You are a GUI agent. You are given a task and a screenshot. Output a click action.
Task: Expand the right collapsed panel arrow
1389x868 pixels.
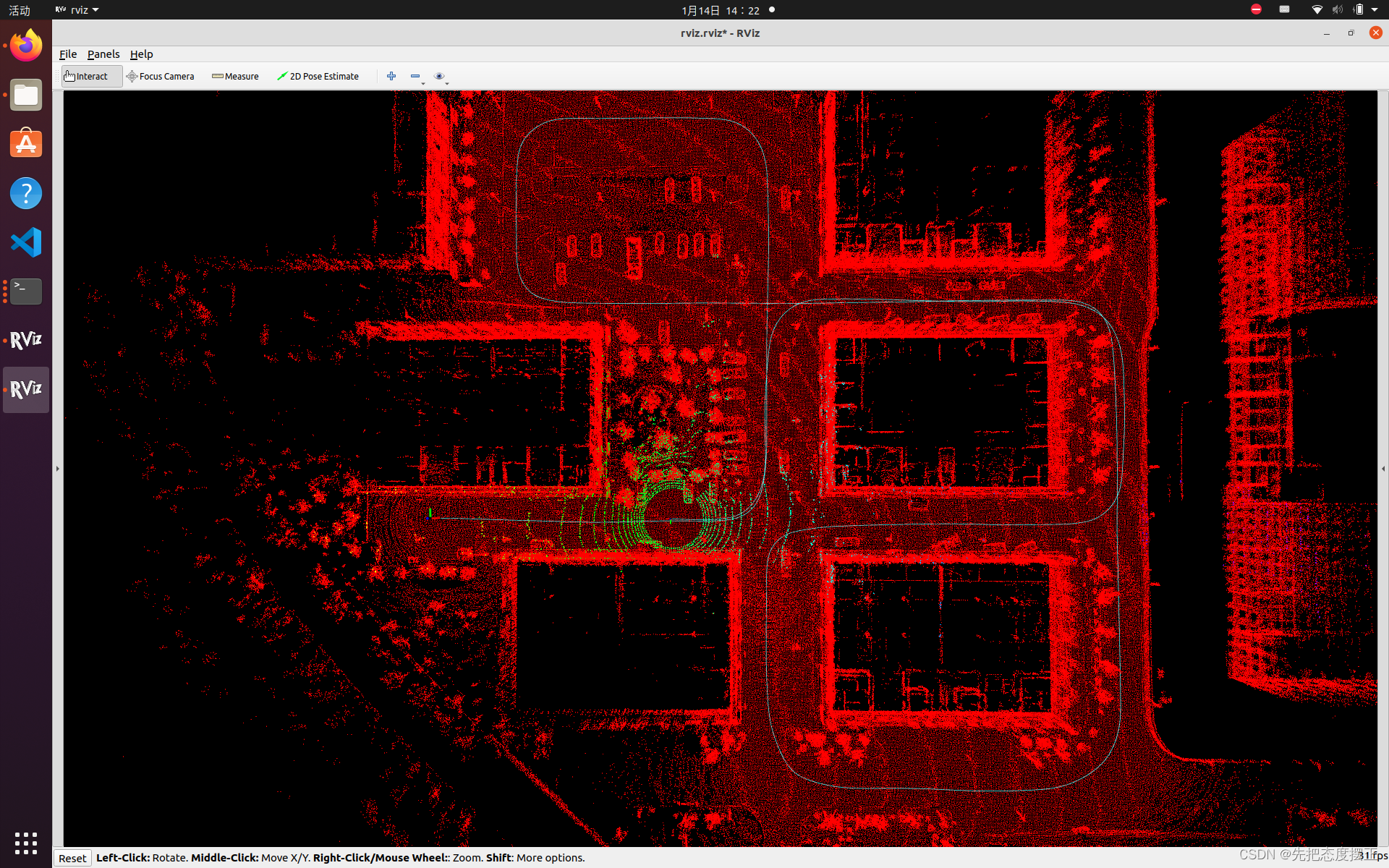(1383, 469)
